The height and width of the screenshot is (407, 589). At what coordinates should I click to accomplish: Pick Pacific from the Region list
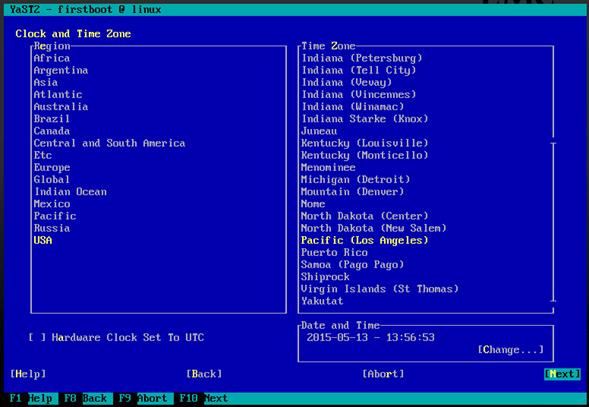(x=54, y=216)
